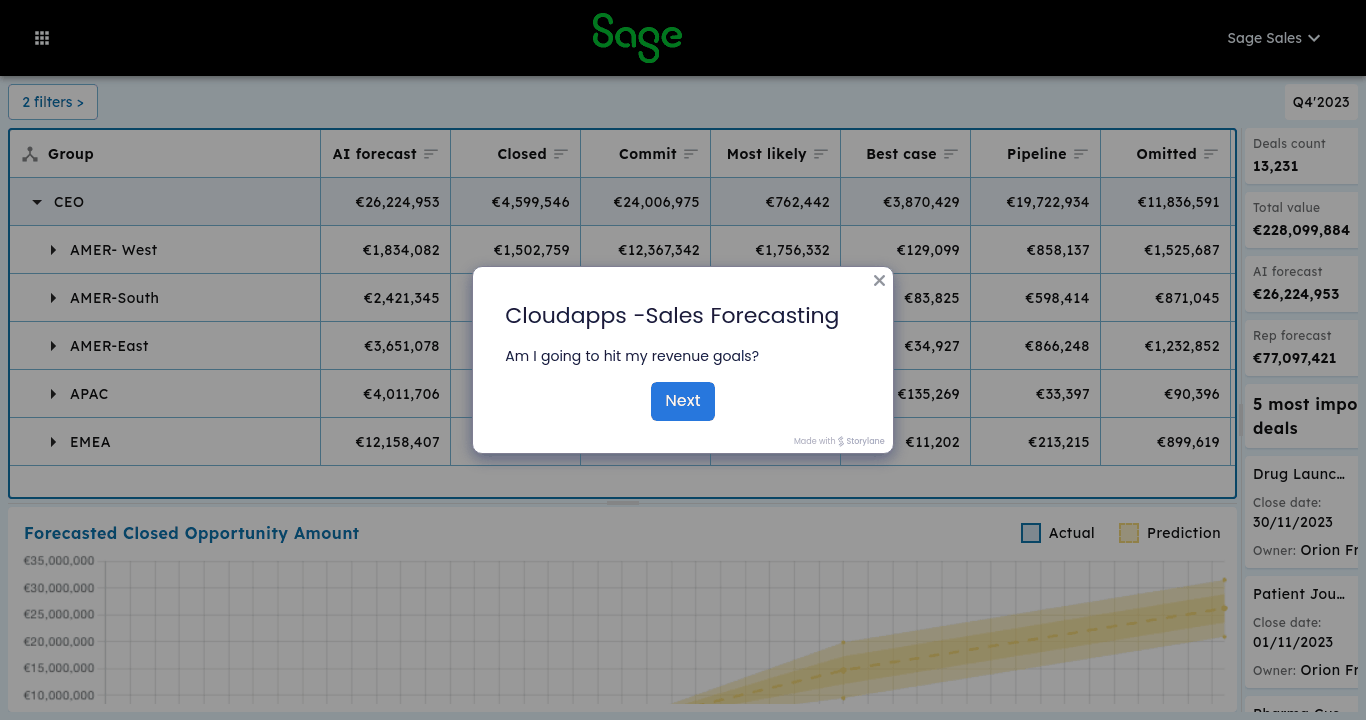Click APAC AI forecast €4,011,706
1366x720 pixels.
386,394
